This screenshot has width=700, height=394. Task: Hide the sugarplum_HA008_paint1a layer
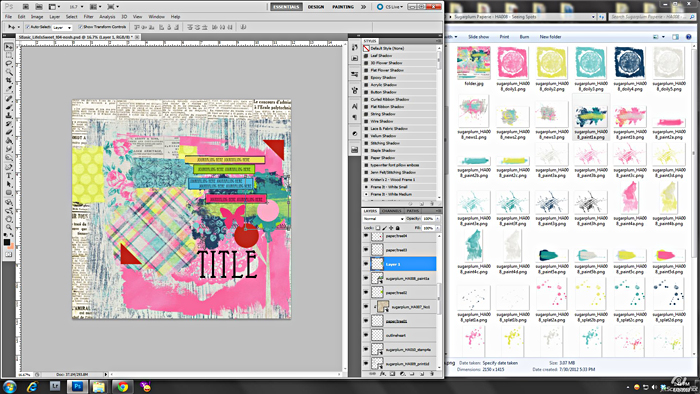click(x=366, y=278)
